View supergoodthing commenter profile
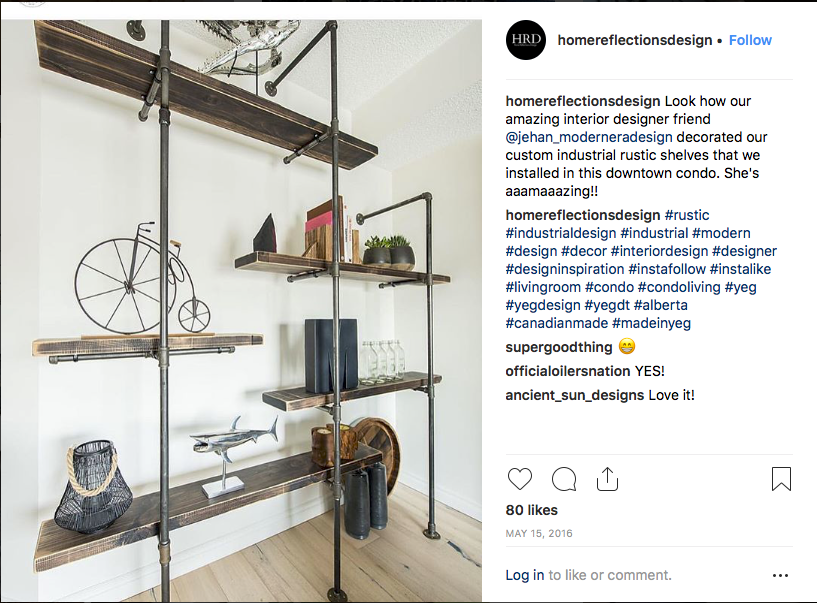The width and height of the screenshot is (817, 603). [559, 347]
